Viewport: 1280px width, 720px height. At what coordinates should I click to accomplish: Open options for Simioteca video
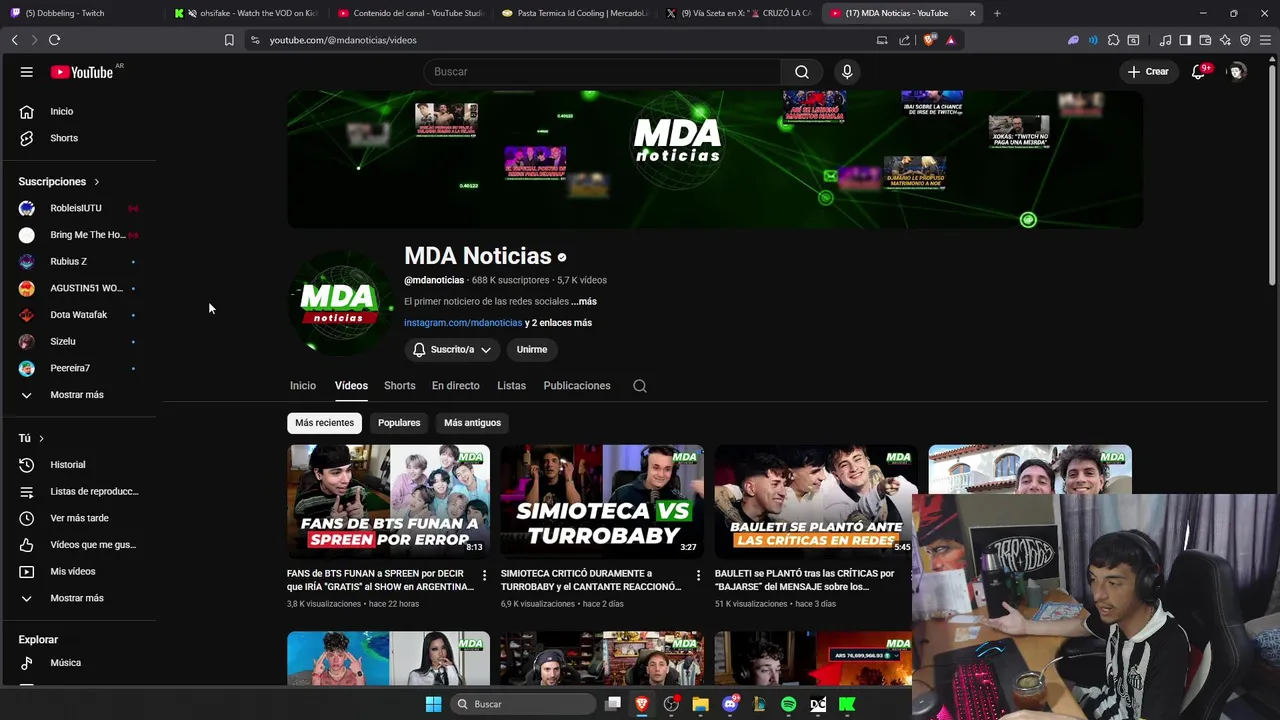(698, 575)
